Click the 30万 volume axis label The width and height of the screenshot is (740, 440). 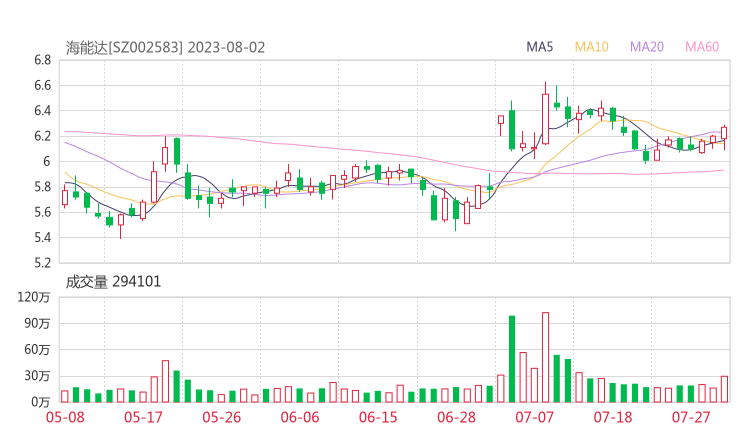(38, 376)
